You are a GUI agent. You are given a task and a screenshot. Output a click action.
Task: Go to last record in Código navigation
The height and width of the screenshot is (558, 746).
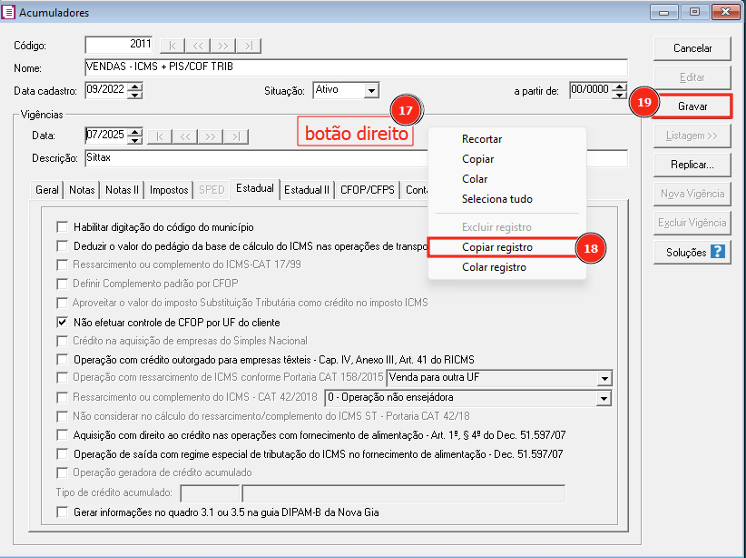click(x=249, y=45)
